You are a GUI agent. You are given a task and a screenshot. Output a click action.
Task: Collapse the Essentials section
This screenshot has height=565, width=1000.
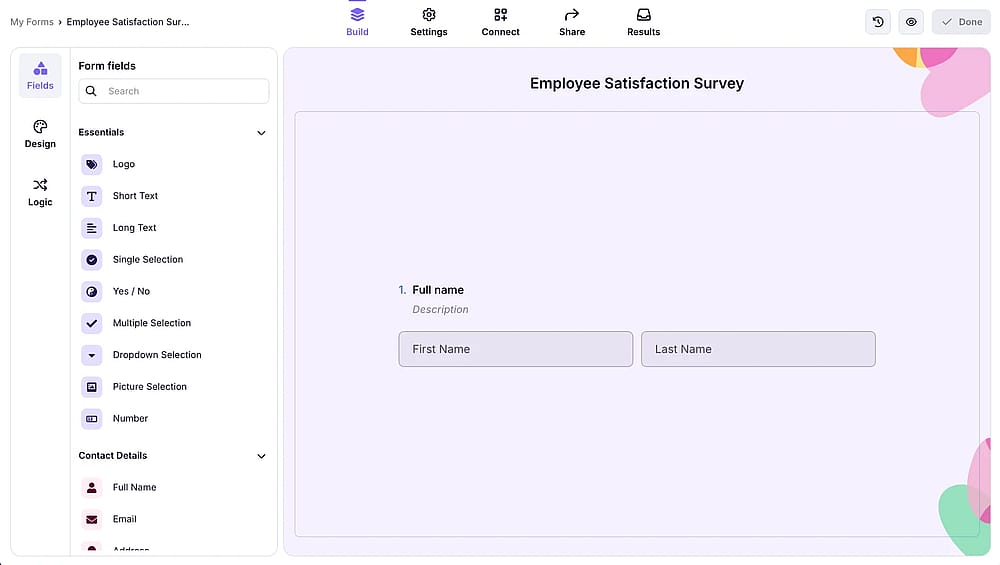pyautogui.click(x=261, y=133)
